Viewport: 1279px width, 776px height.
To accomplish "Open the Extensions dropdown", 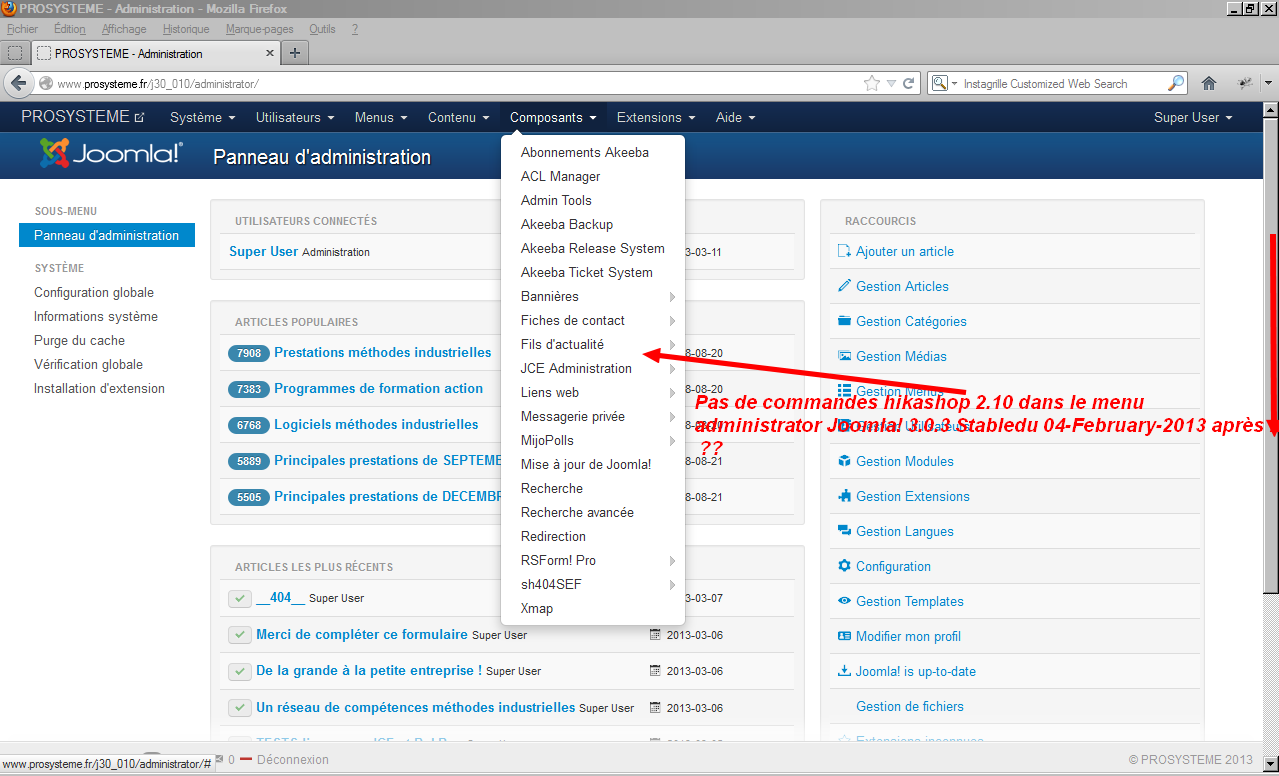I will [656, 117].
